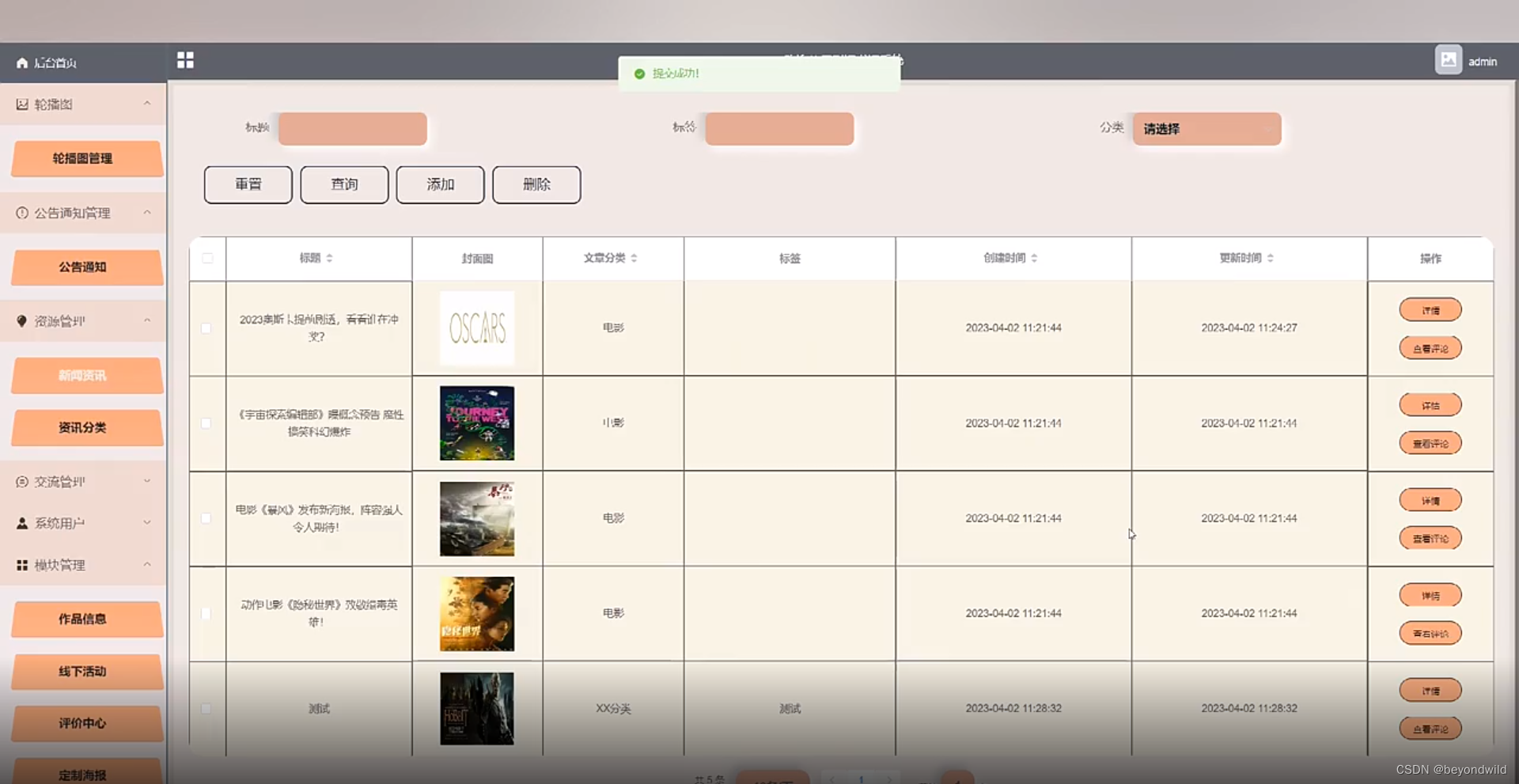Open the 公告通知 menu item

pyautogui.click(x=86, y=267)
